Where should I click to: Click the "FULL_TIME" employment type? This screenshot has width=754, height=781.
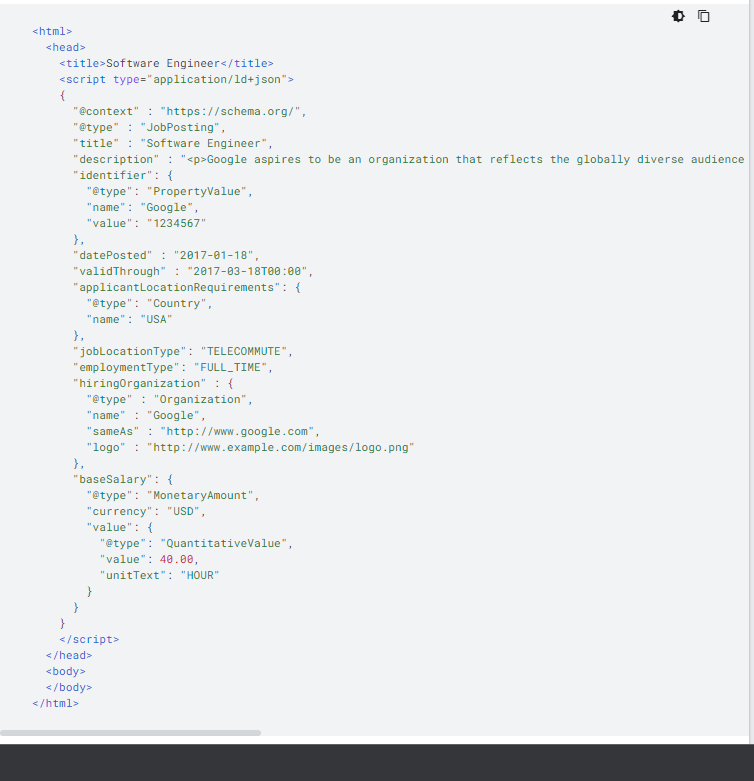click(230, 368)
